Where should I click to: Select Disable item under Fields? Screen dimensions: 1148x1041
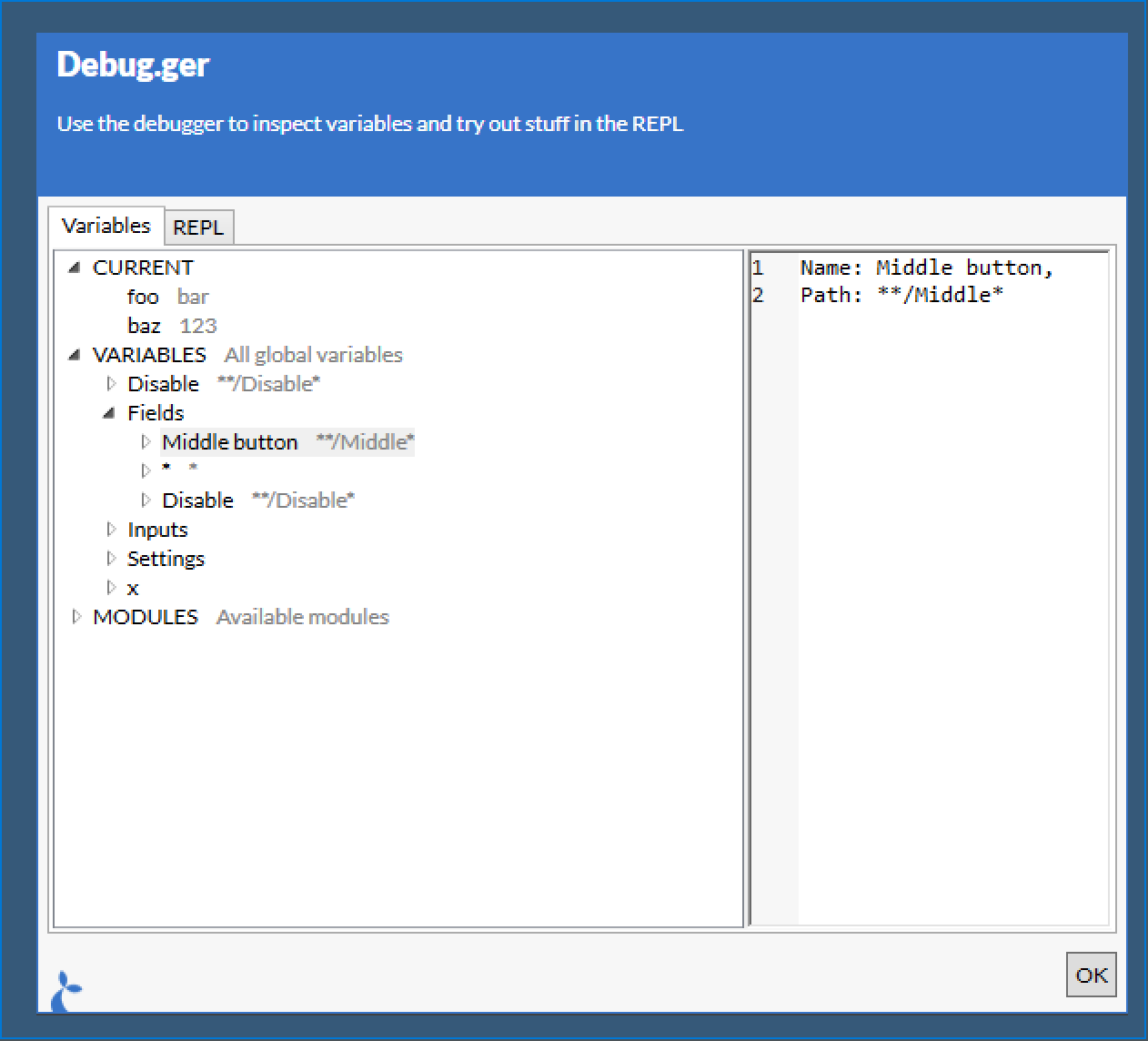click(x=197, y=500)
